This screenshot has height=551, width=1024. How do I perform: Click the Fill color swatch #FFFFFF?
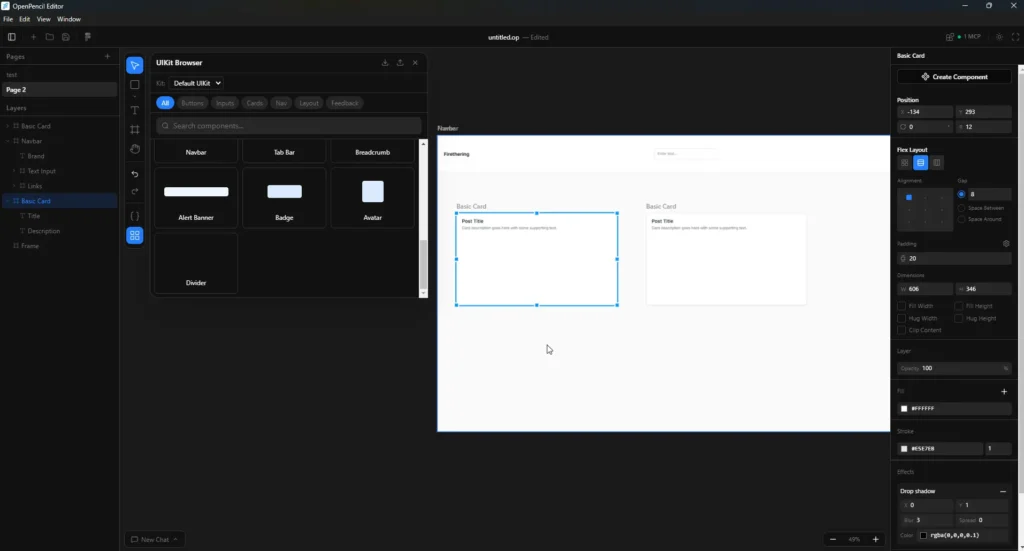click(x=904, y=409)
